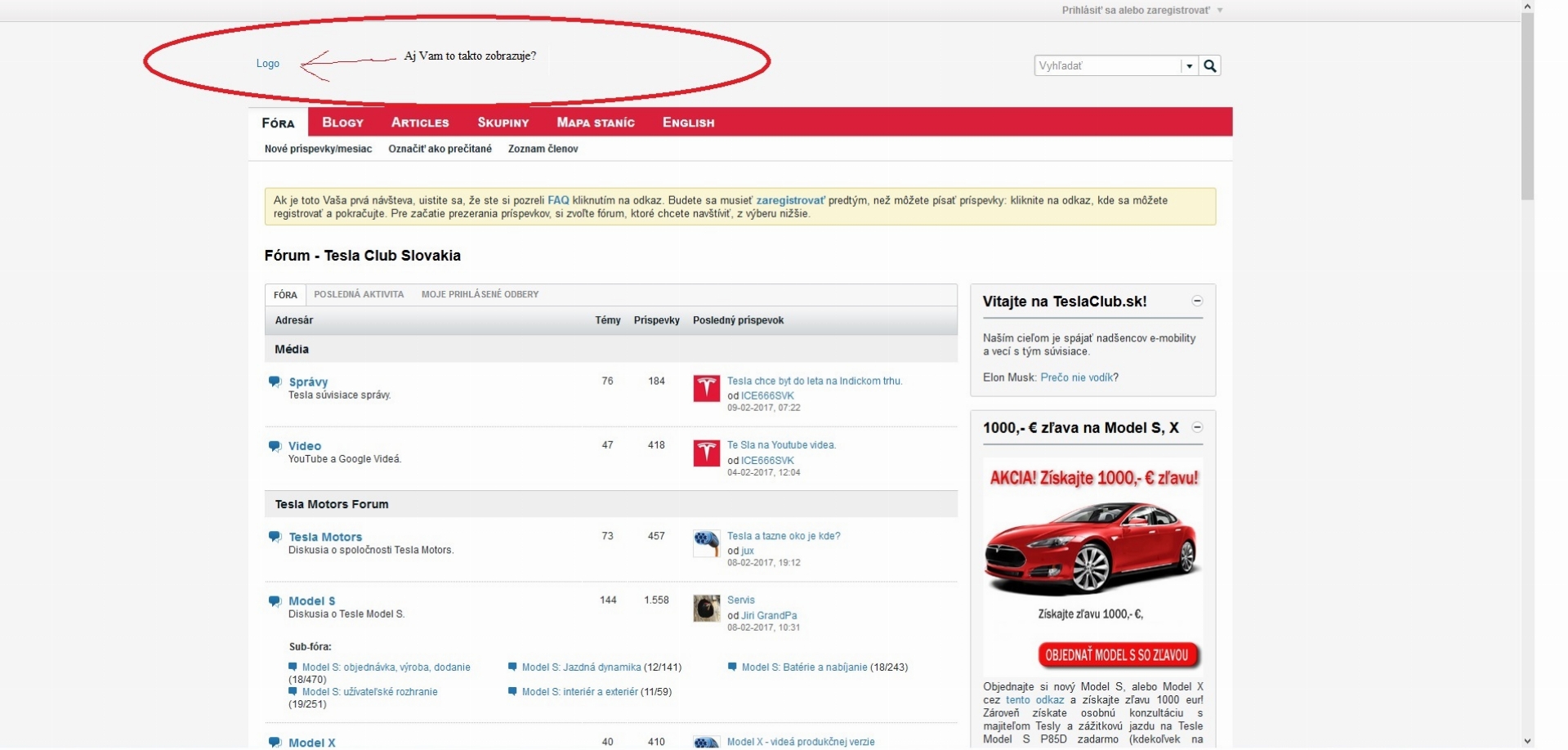Click the page vertical scrollbar thumb
Viewport: 1568px width, 750px height.
point(1527,106)
